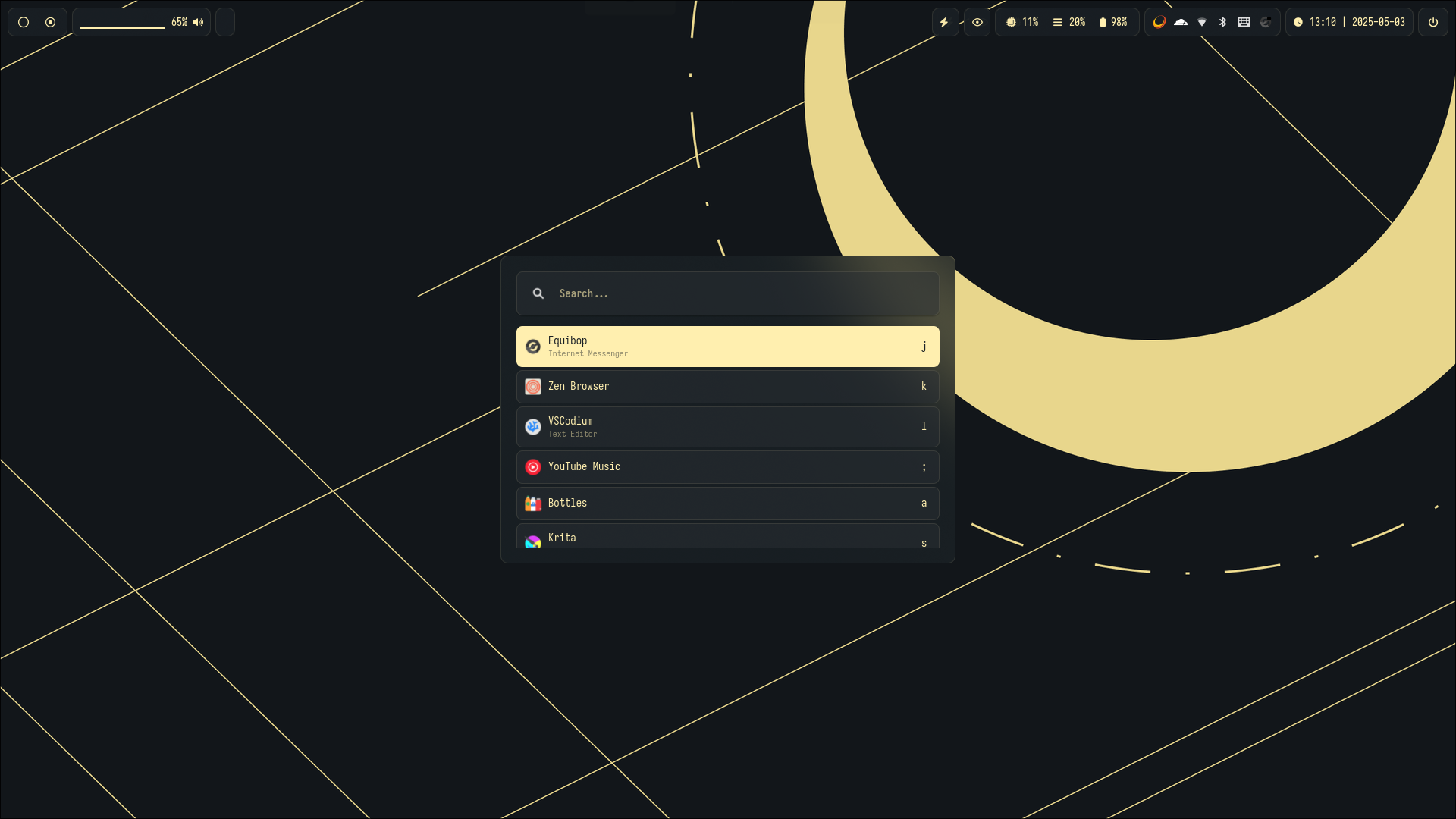Mute audio via the speaker icon
The height and width of the screenshot is (819, 1456).
[x=198, y=22]
